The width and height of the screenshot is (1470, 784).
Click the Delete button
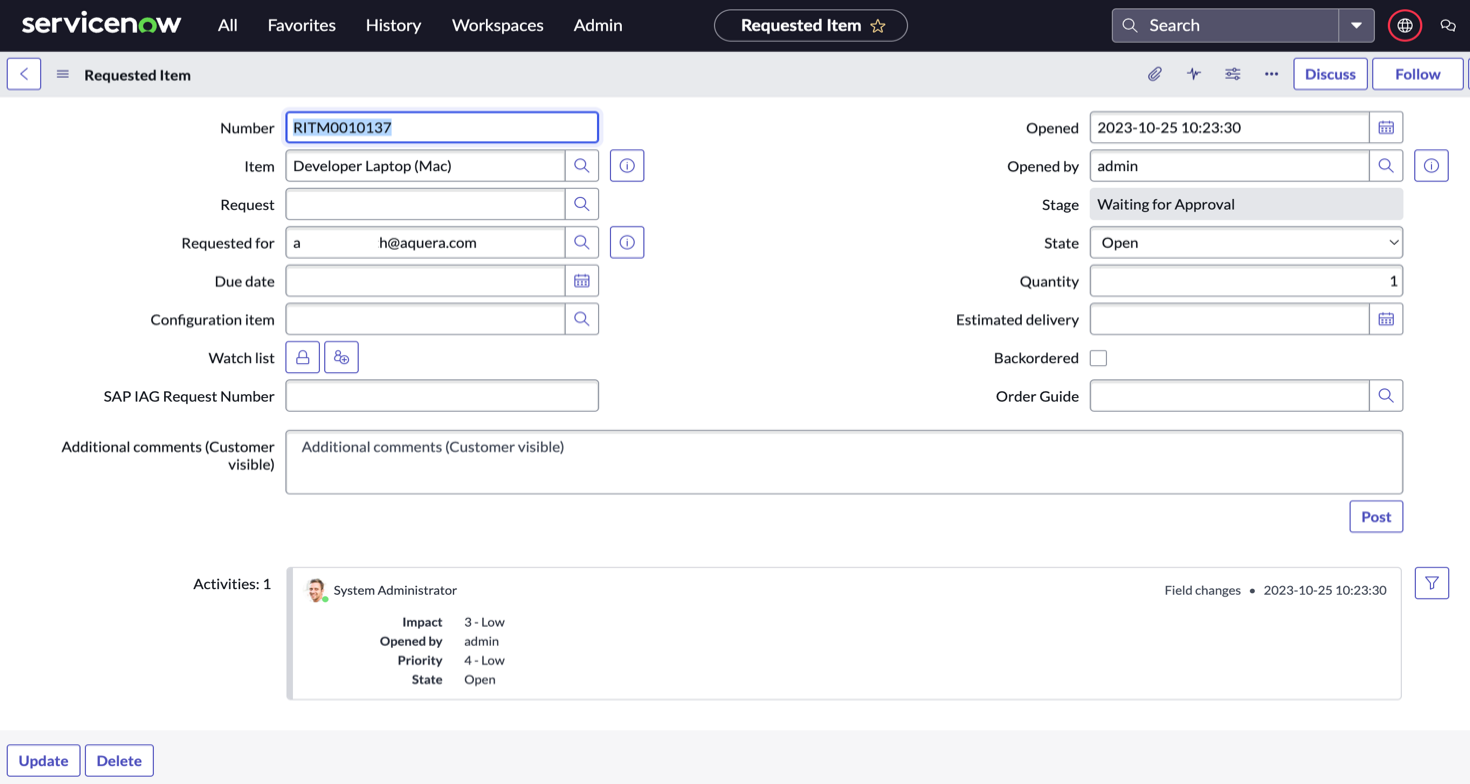(x=119, y=761)
